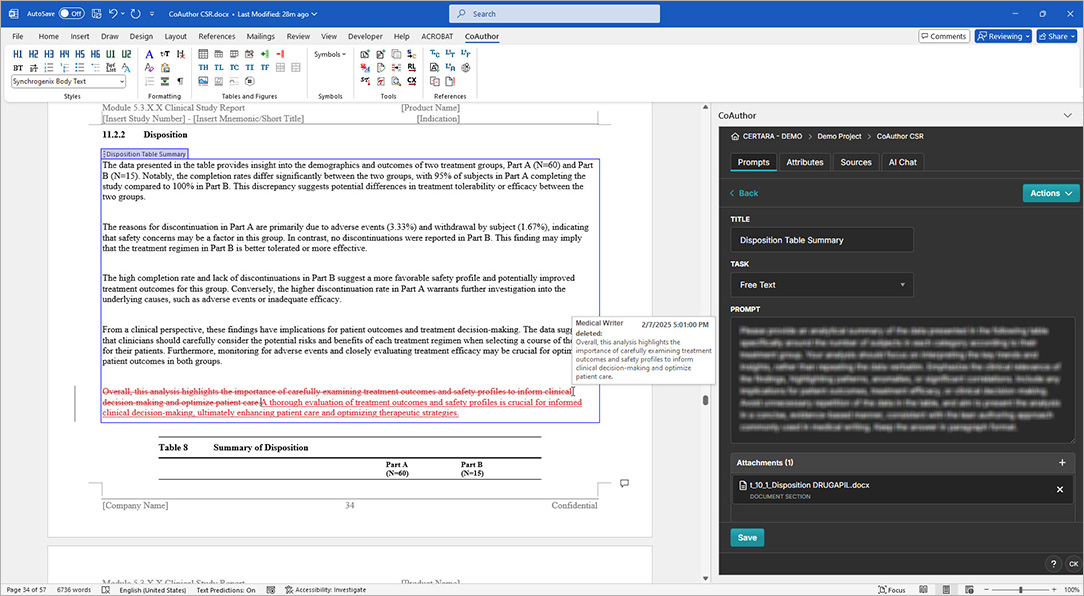Apply the BT body text style
Screen dimensions: 1084x596
18,68
